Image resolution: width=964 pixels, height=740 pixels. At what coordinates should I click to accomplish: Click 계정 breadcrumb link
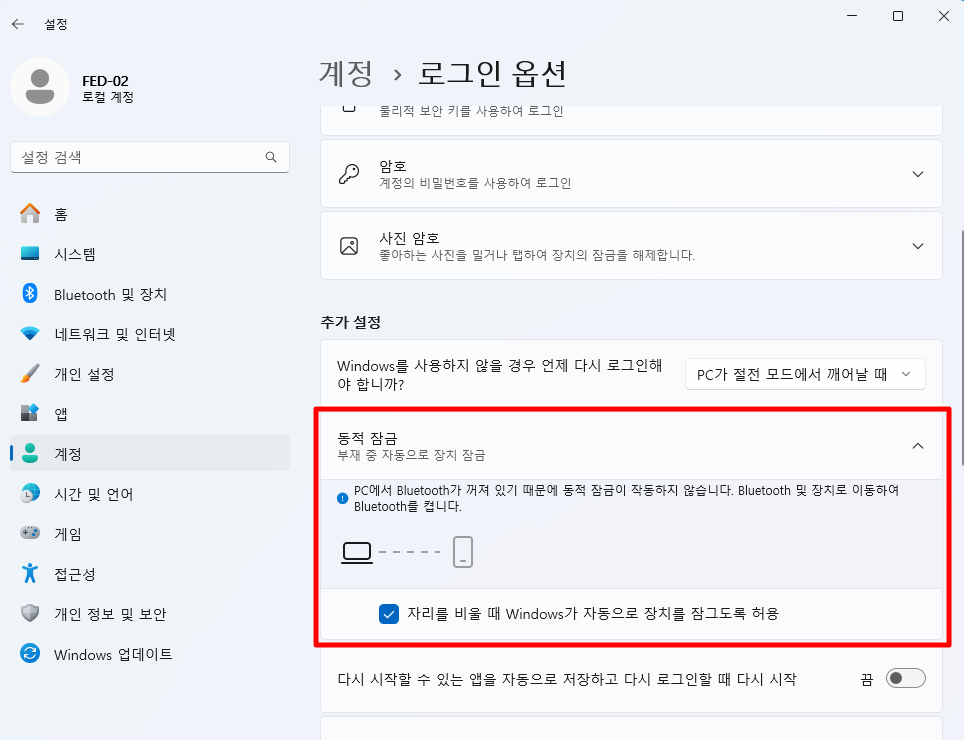(x=346, y=74)
